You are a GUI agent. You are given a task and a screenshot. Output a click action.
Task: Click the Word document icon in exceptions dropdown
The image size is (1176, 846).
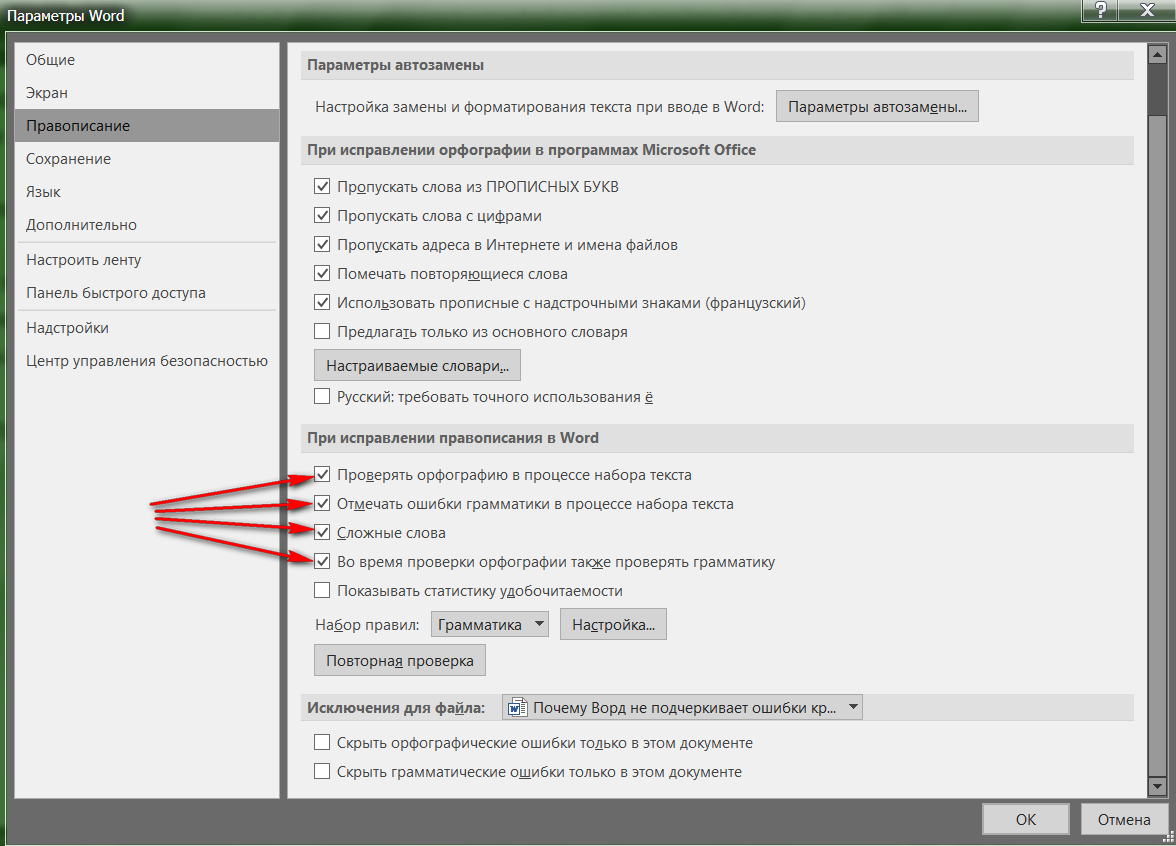(517, 708)
